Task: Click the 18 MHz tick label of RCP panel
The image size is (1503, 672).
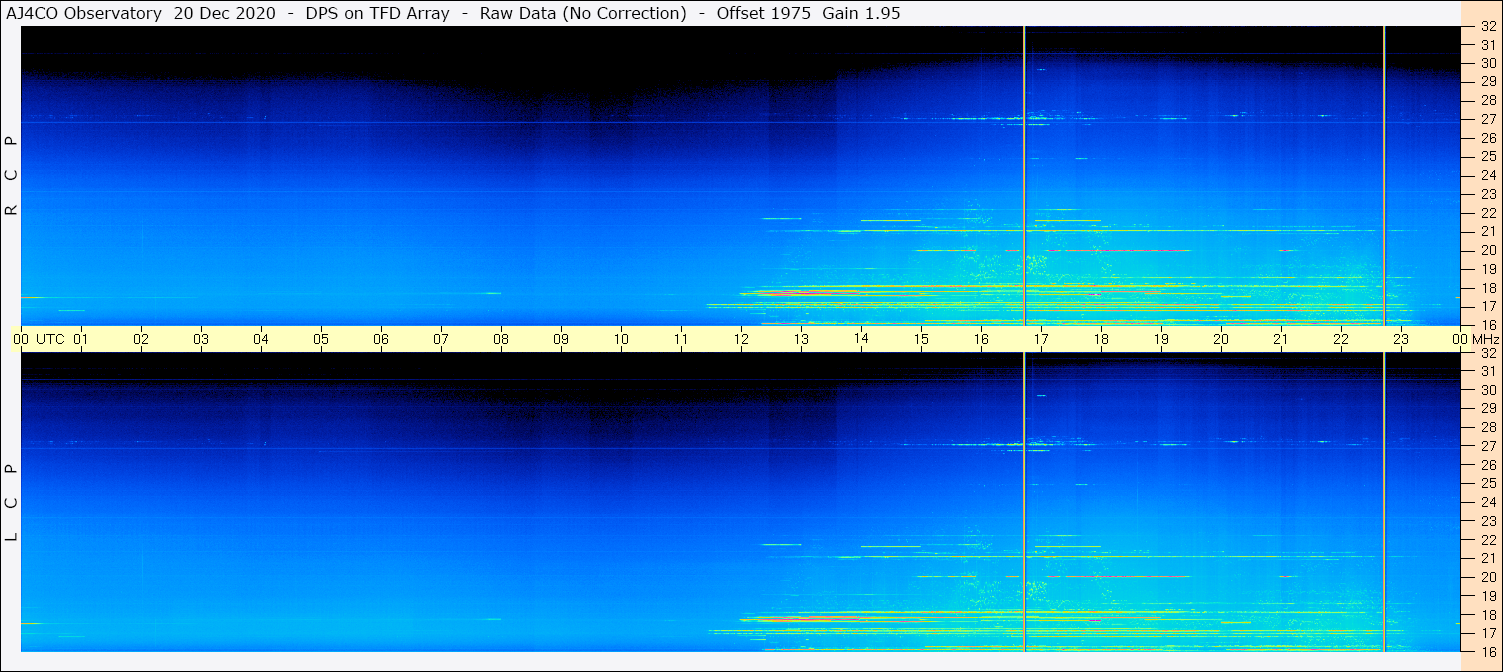Action: pyautogui.click(x=1488, y=288)
